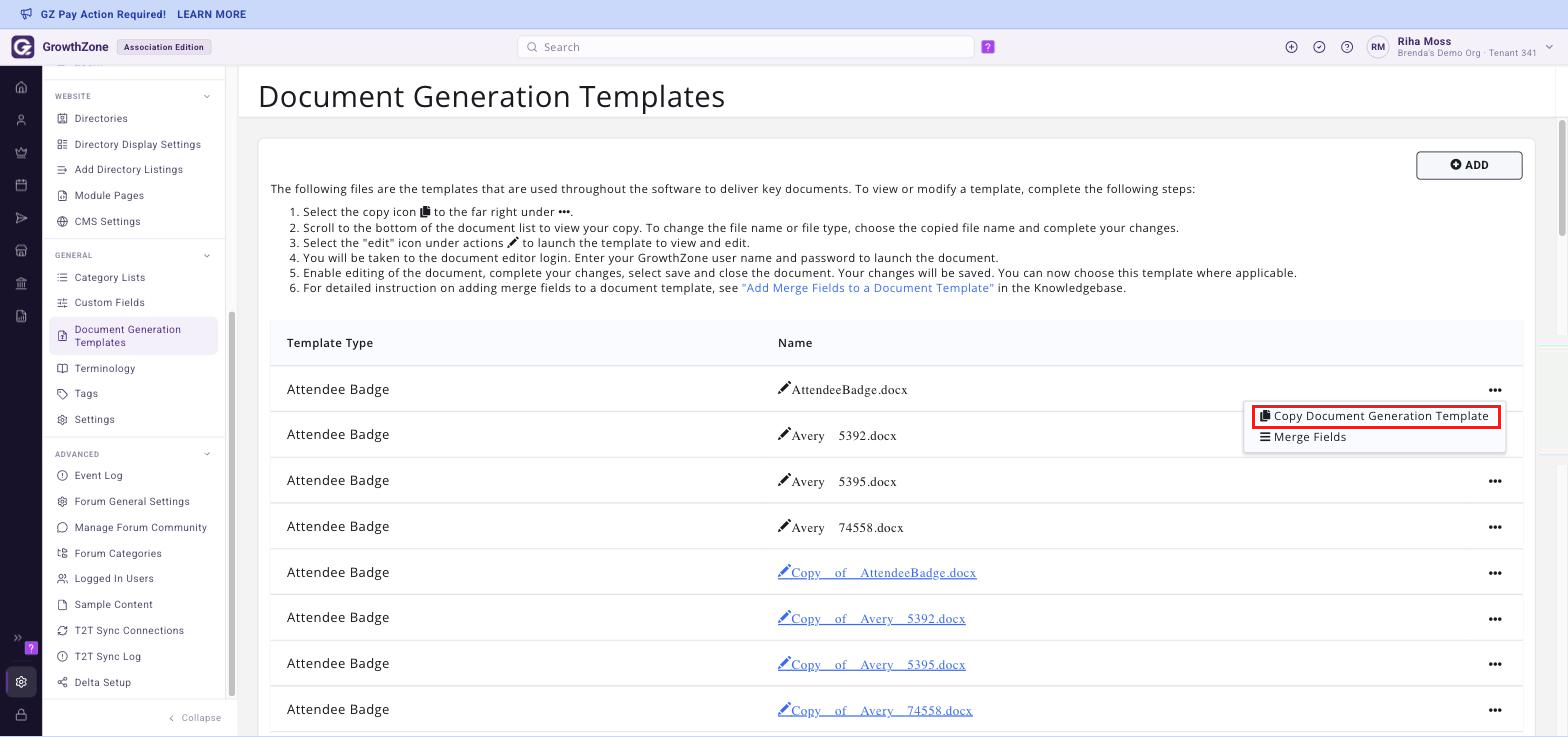Click the GrowthZone logo
Image resolution: width=1568 pixels, height=737 pixels.
(x=23, y=47)
